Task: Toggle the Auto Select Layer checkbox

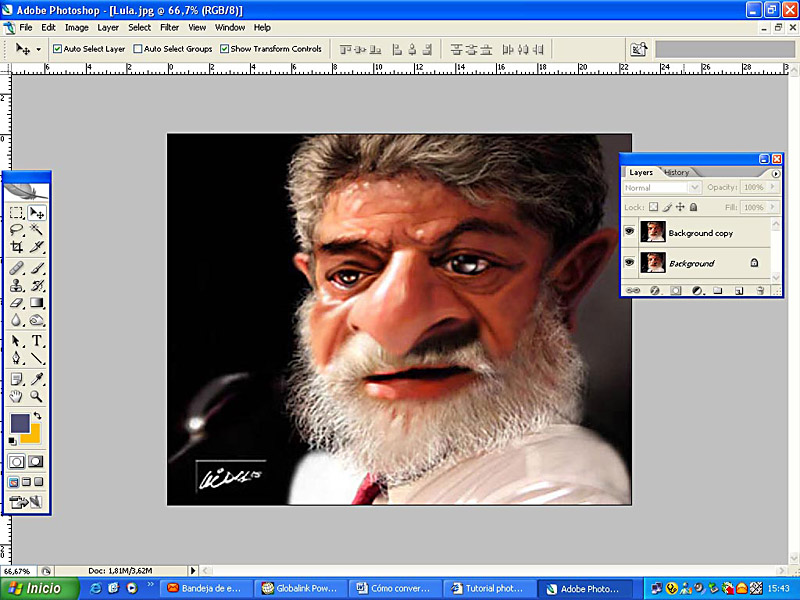Action: (x=58, y=48)
